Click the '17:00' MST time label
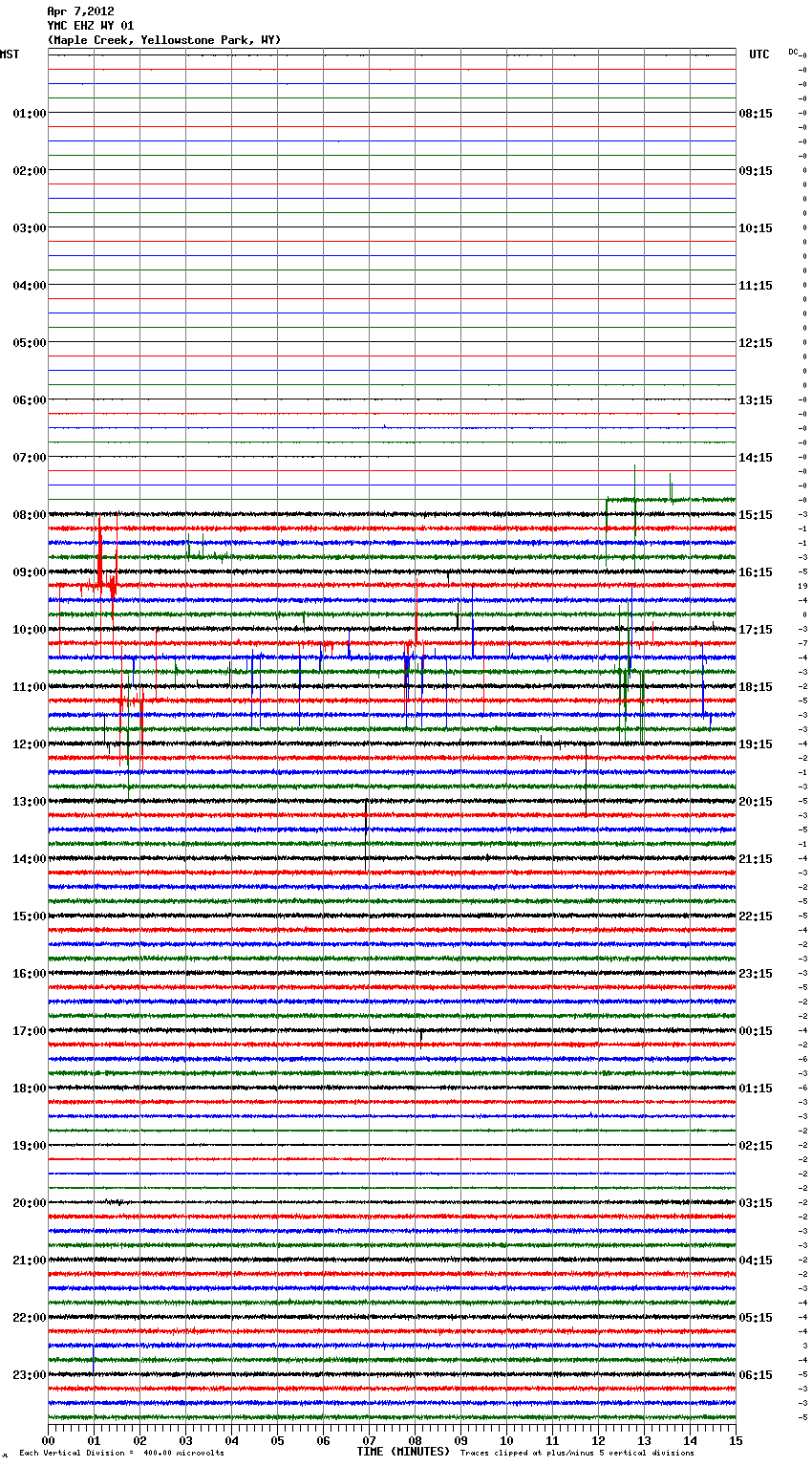Image resolution: width=812 pixels, height=1466 pixels. pos(30,1031)
